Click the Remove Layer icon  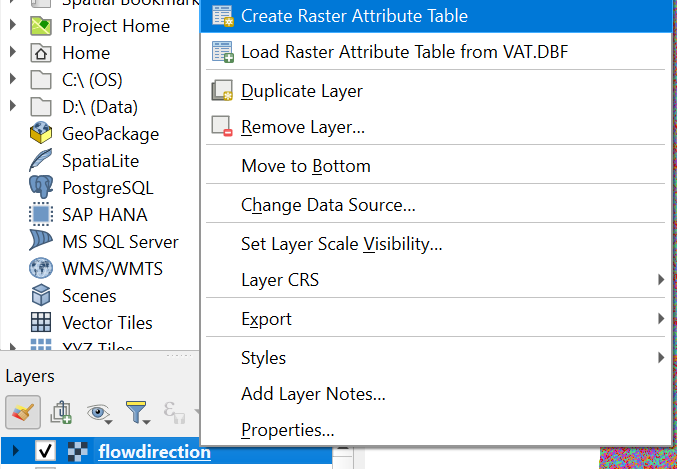pos(222,127)
